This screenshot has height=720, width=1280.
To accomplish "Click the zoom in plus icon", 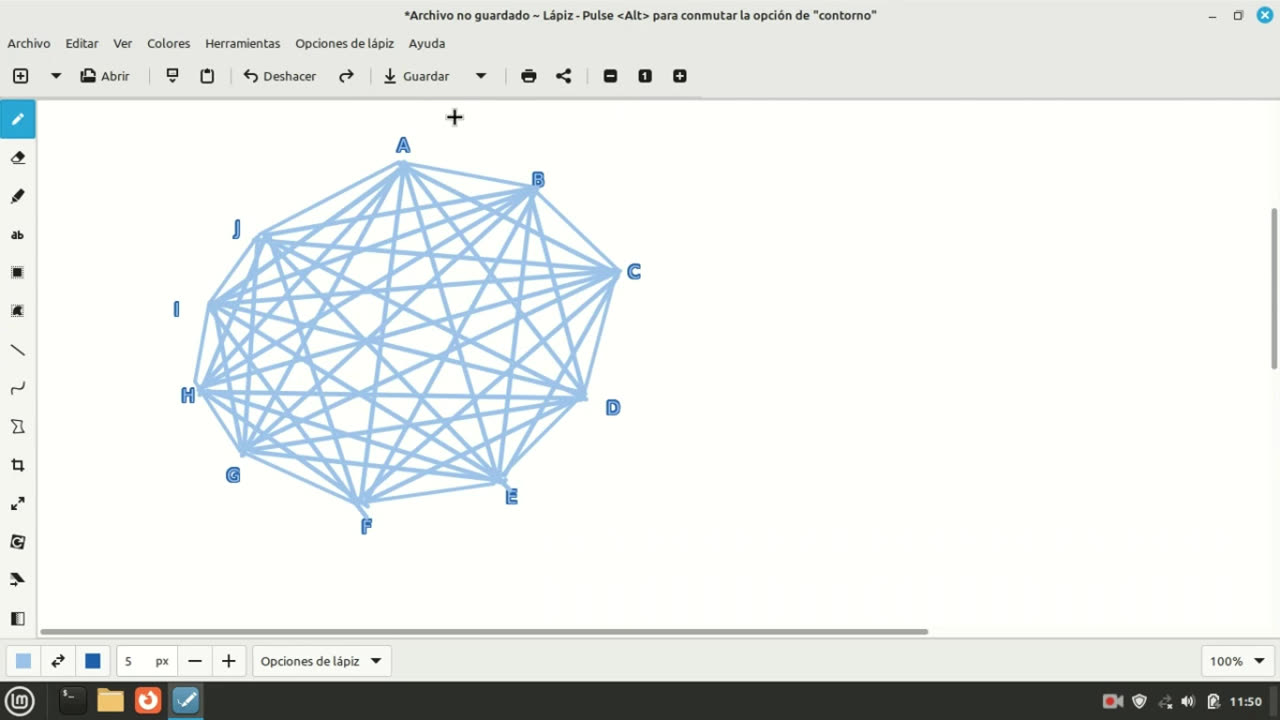I will coord(680,76).
